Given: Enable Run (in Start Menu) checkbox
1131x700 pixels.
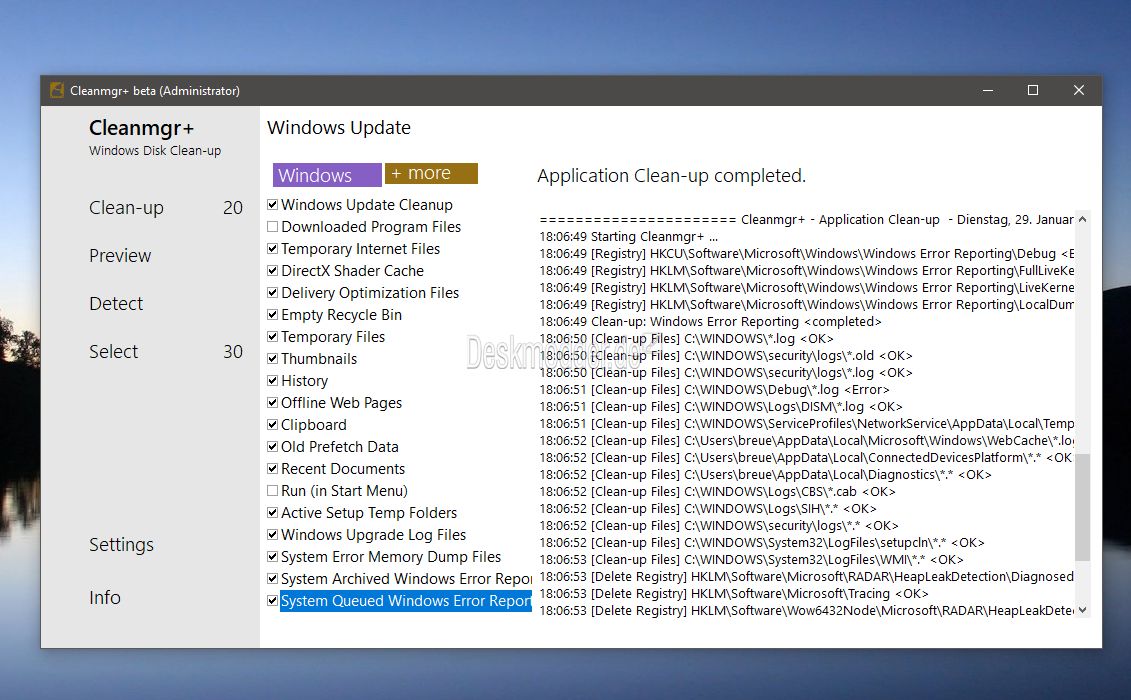Looking at the screenshot, I should (x=273, y=491).
